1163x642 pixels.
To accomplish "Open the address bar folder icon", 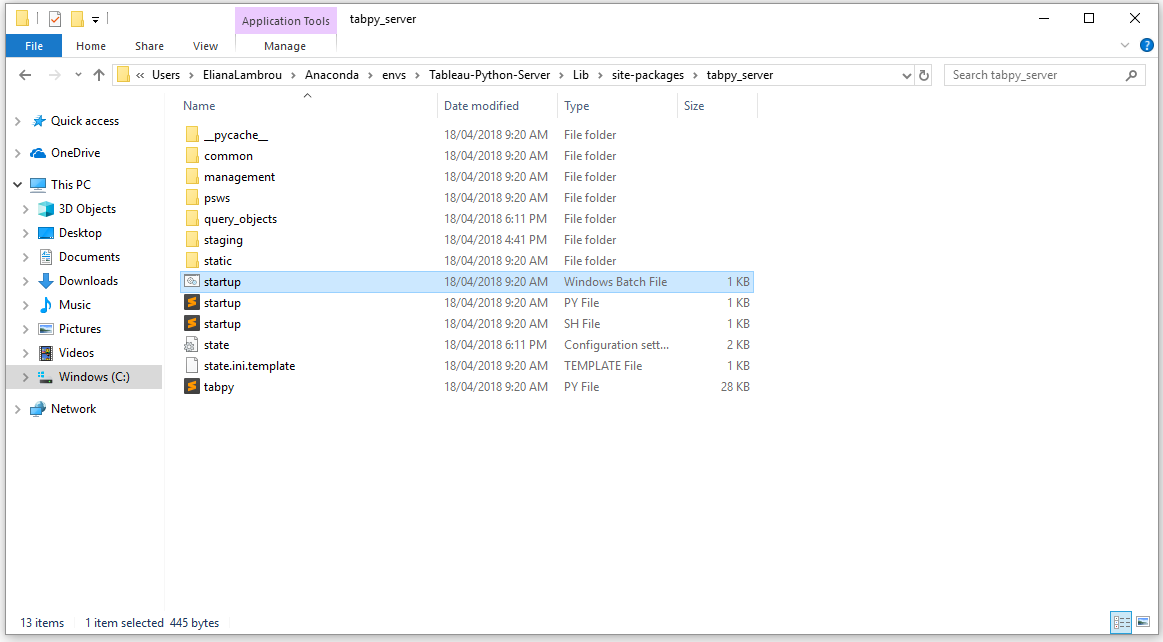I will (123, 75).
